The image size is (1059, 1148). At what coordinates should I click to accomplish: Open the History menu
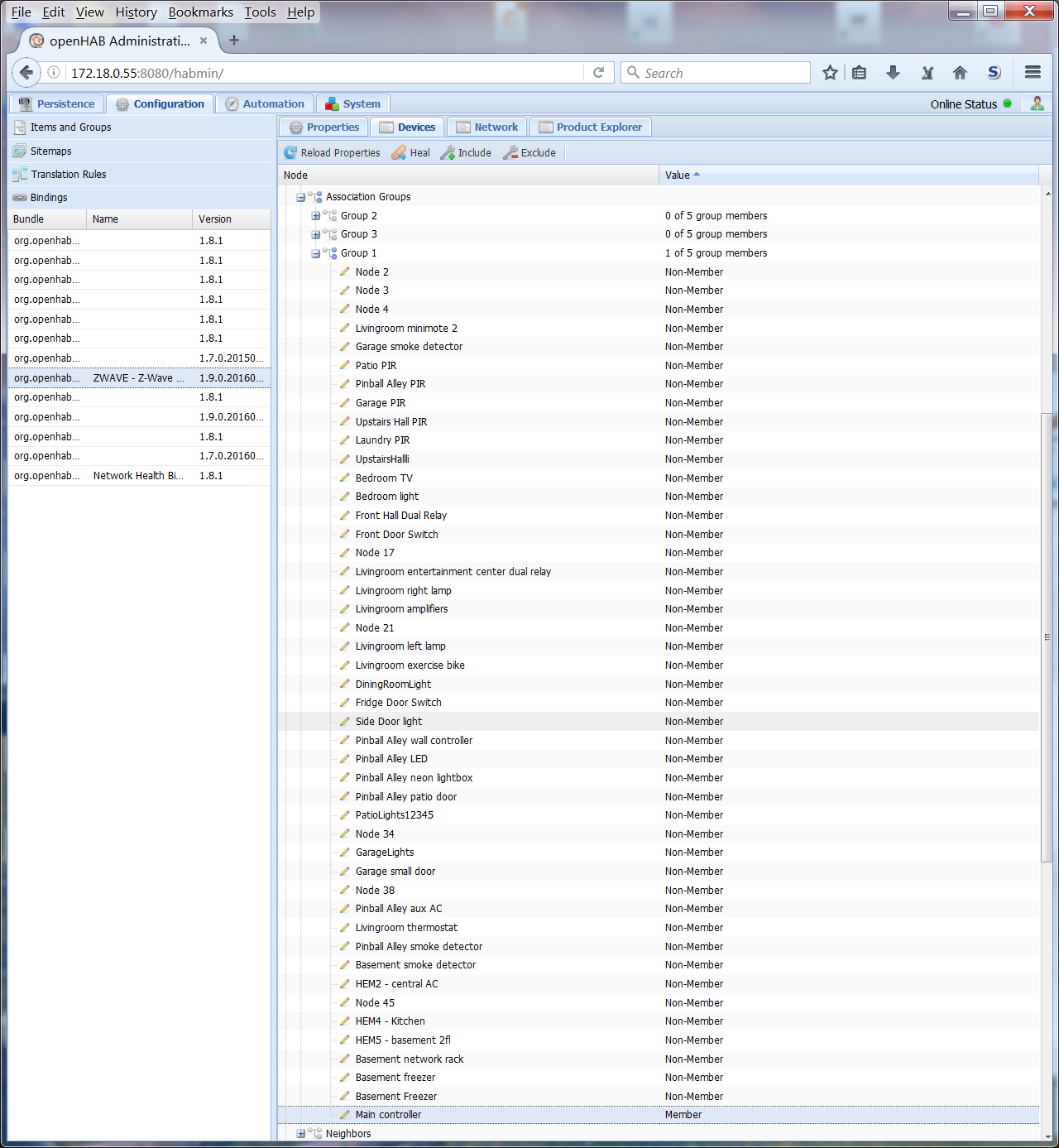click(x=136, y=12)
